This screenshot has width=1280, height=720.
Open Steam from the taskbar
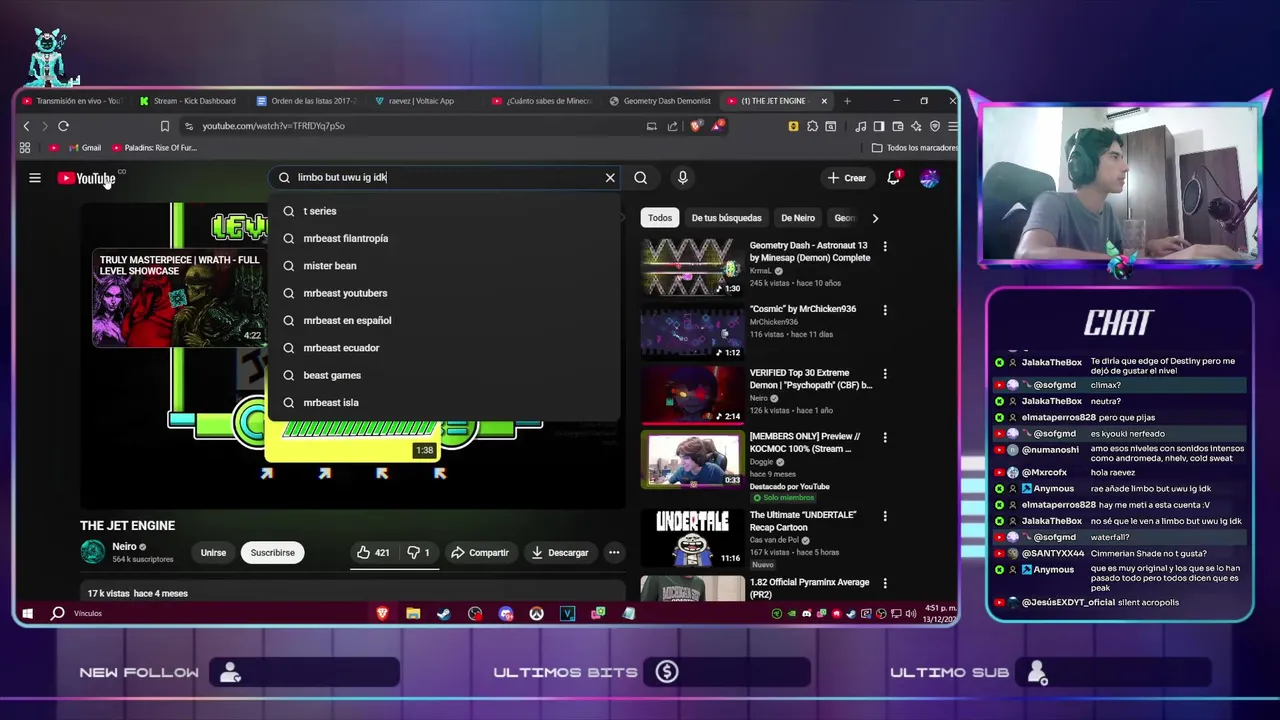pyautogui.click(x=443, y=613)
